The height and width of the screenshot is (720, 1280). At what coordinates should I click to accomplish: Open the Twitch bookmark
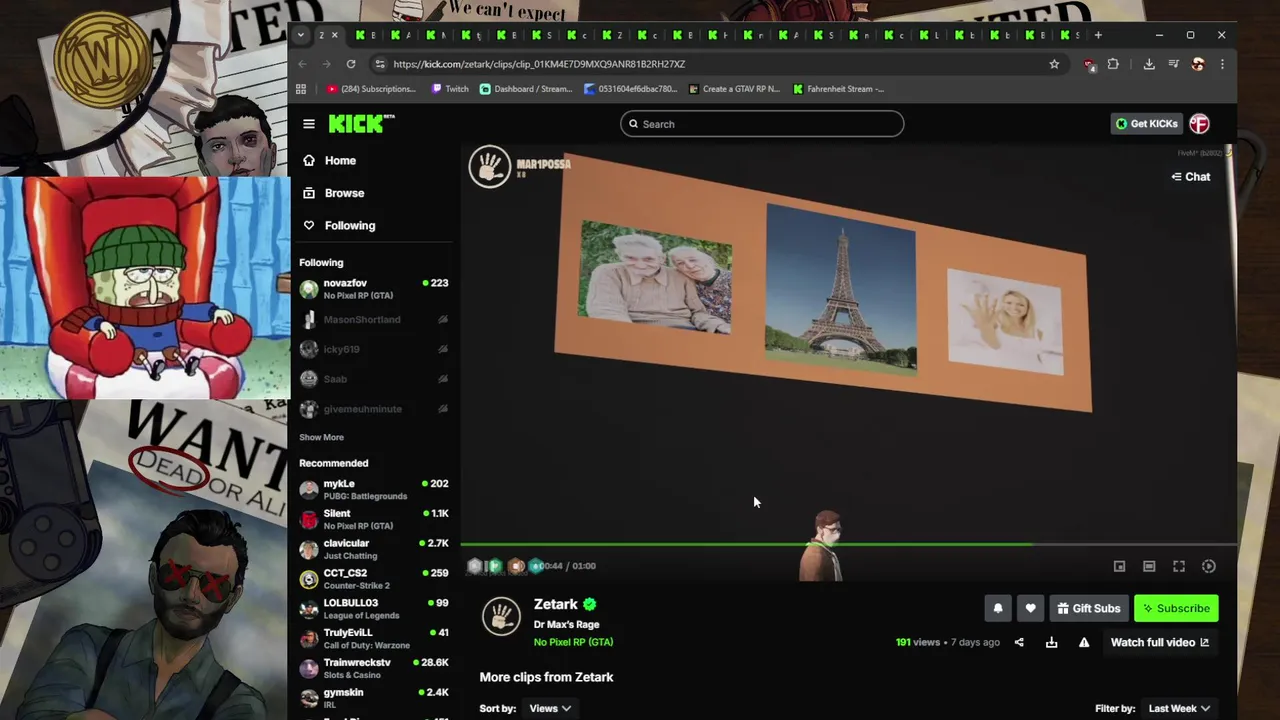coord(450,89)
